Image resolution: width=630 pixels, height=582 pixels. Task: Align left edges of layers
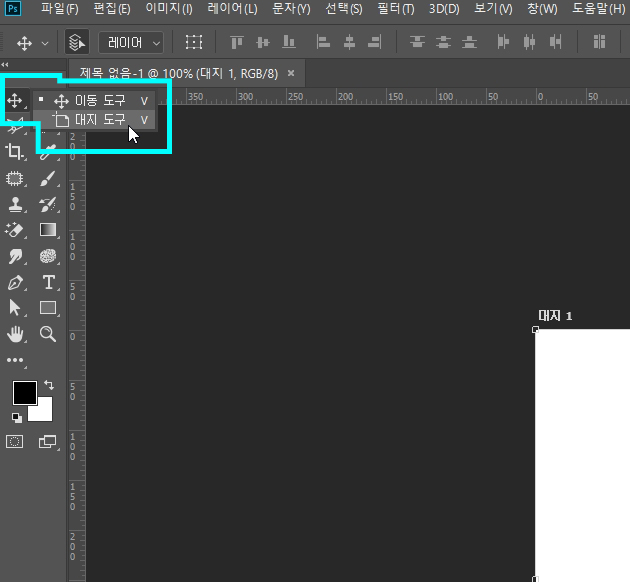(323, 42)
